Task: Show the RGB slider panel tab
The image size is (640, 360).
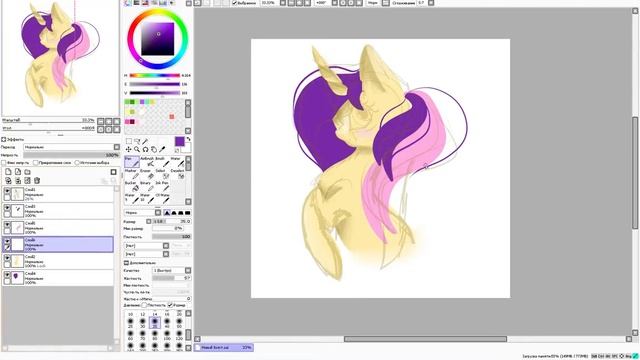Action: click(x=136, y=2)
